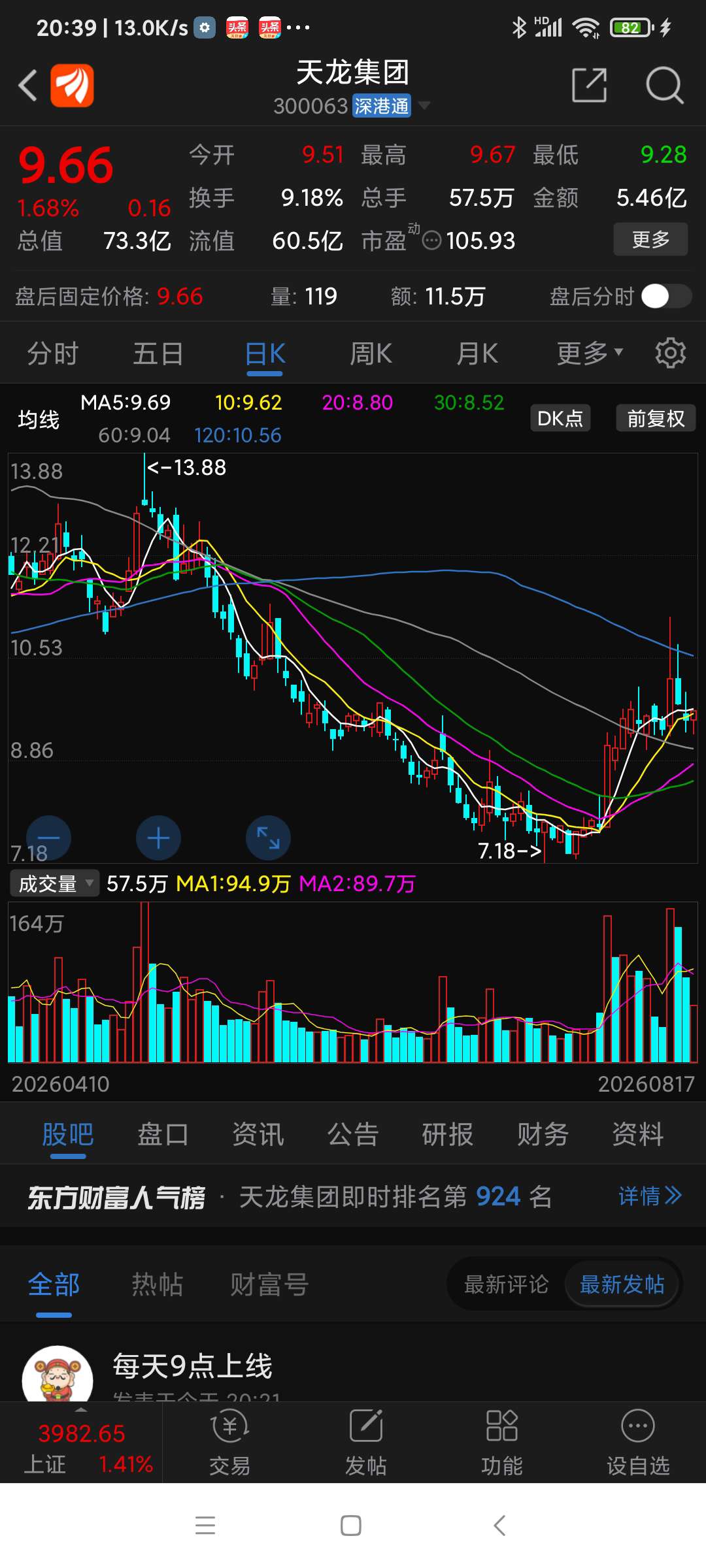Open chart settings gear icon
706x1568 pixels.
point(671,353)
